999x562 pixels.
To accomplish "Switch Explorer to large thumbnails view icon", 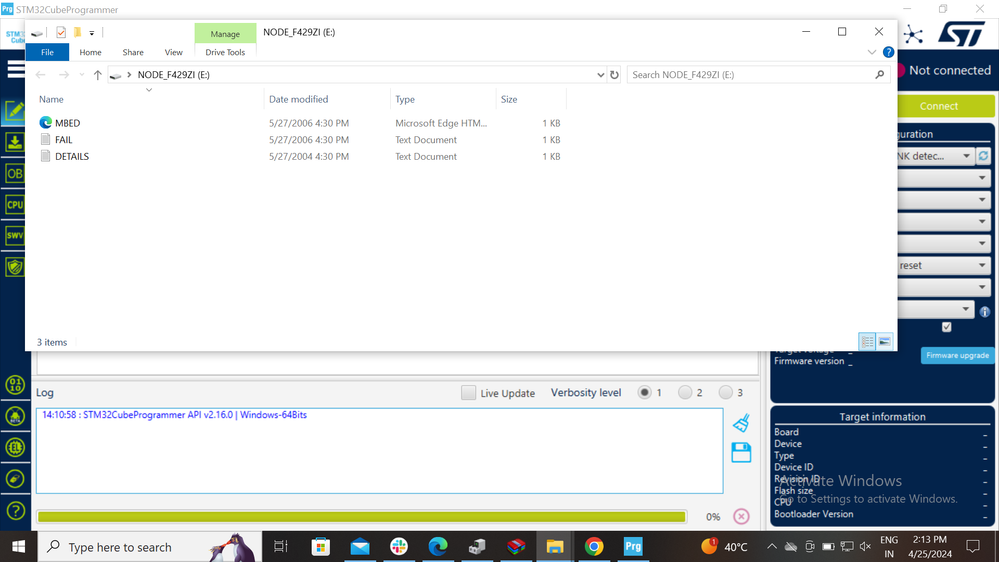I will coord(884,342).
